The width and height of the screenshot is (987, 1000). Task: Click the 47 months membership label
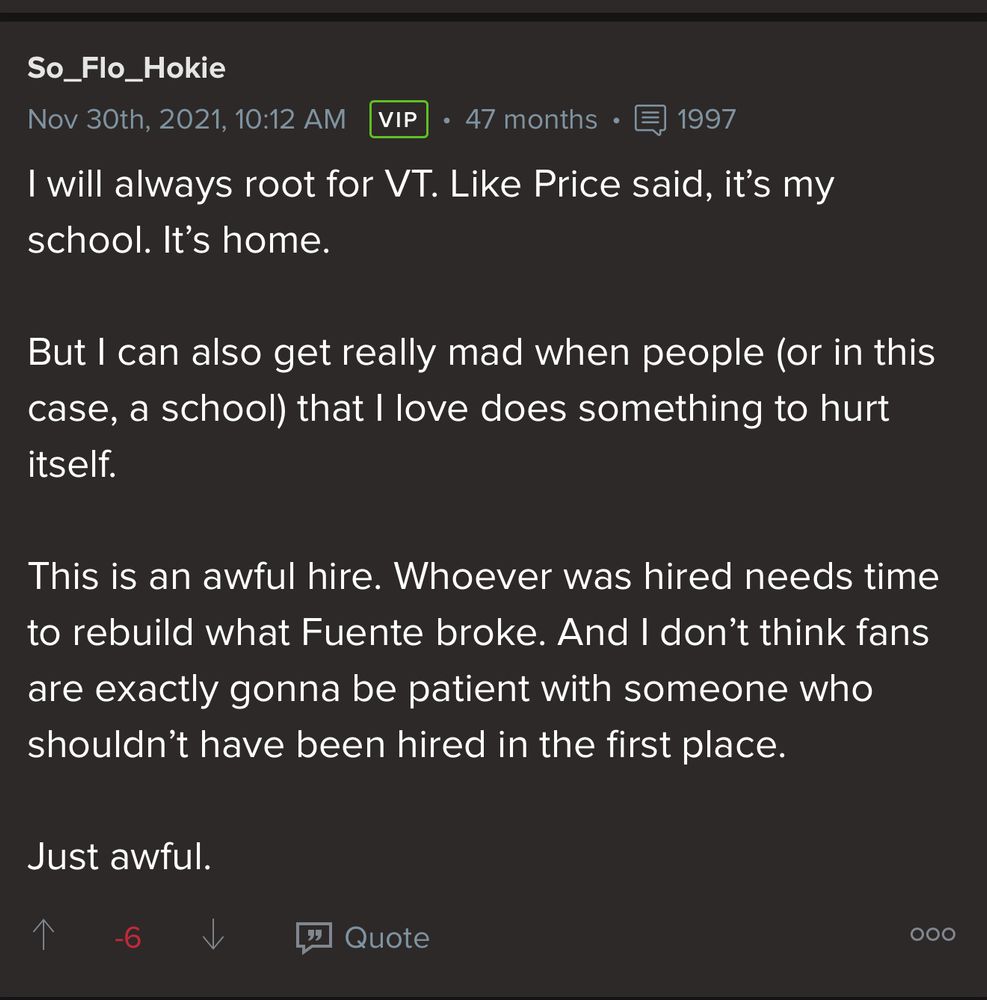(x=531, y=120)
